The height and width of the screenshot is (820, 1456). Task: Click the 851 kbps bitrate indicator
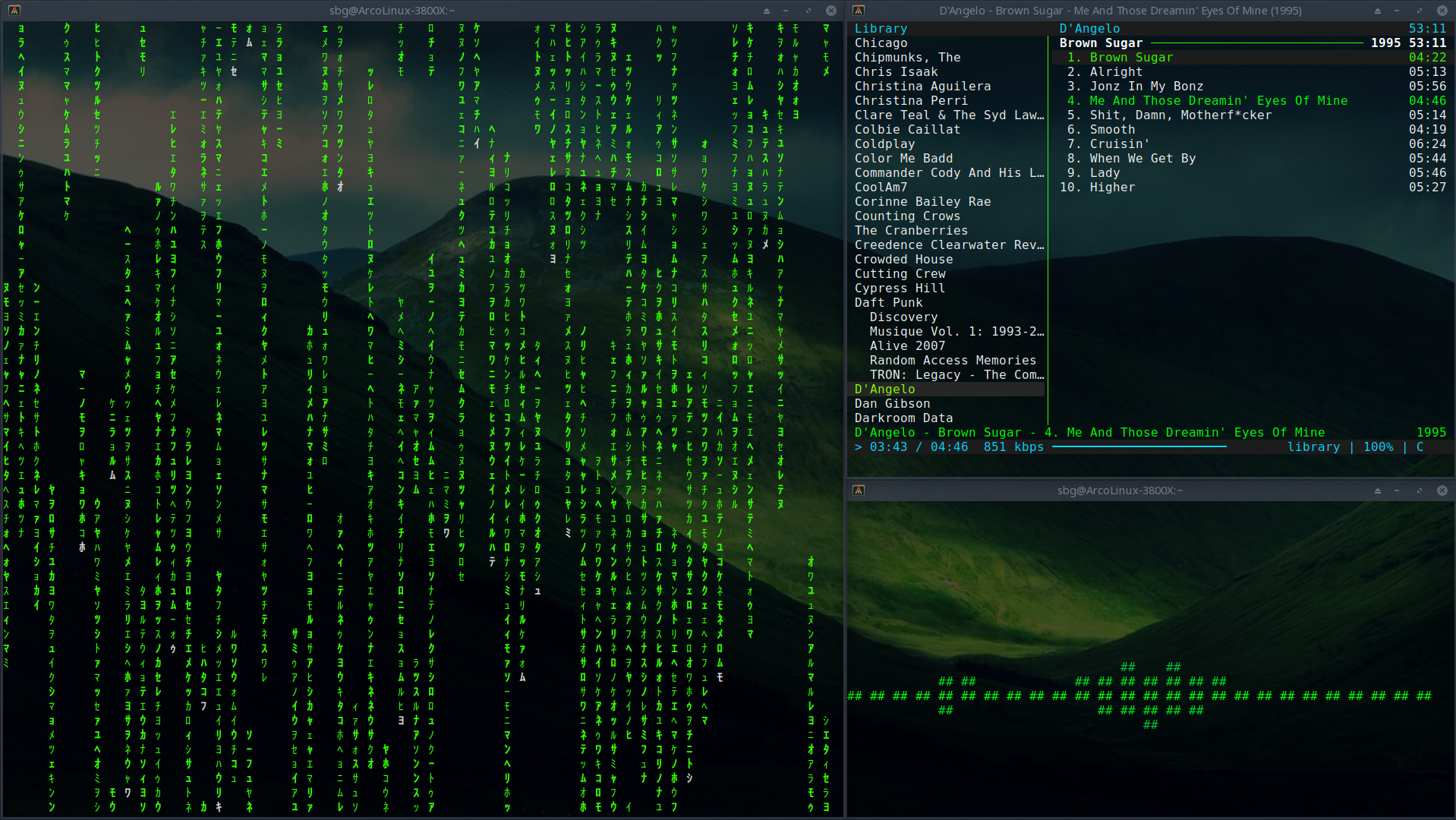click(x=1013, y=447)
